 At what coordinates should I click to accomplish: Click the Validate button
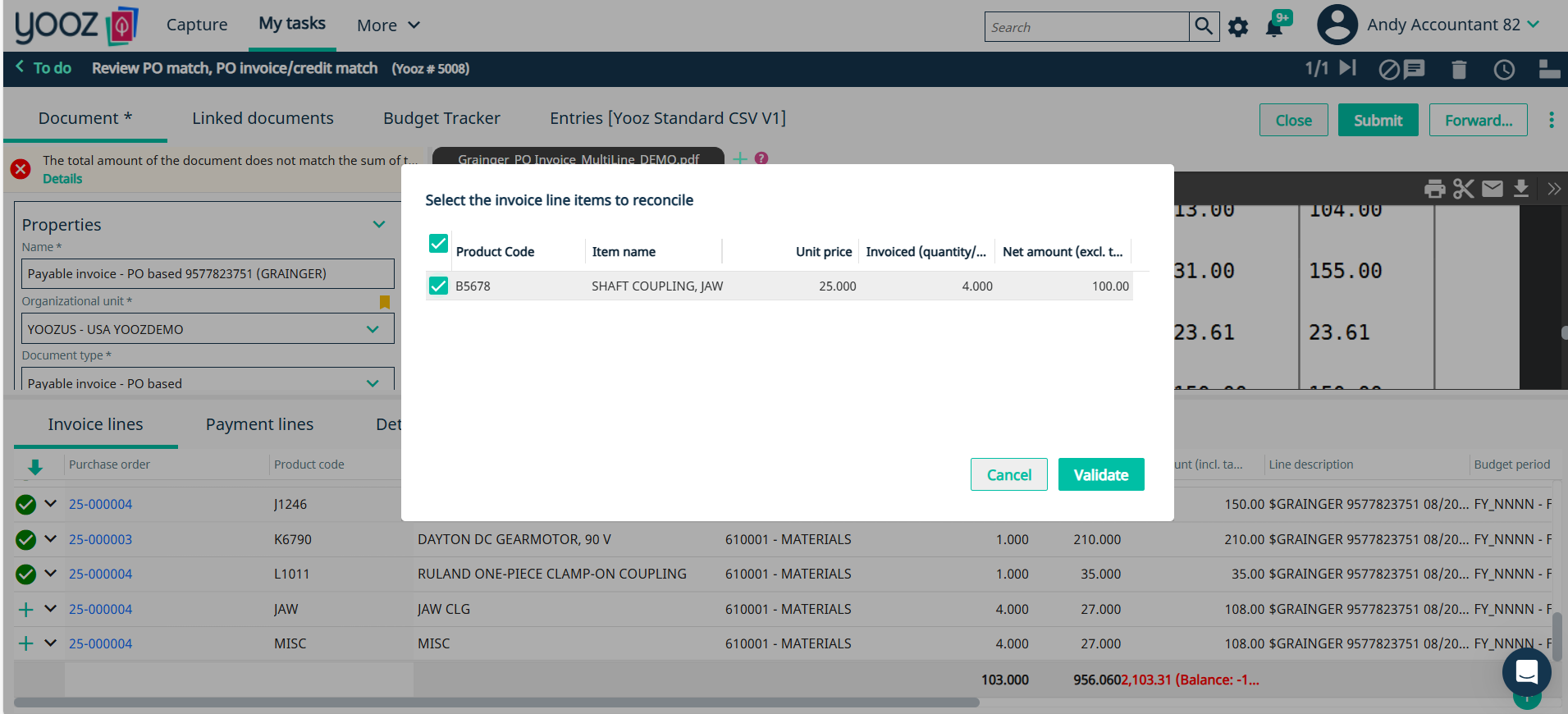point(1101,474)
